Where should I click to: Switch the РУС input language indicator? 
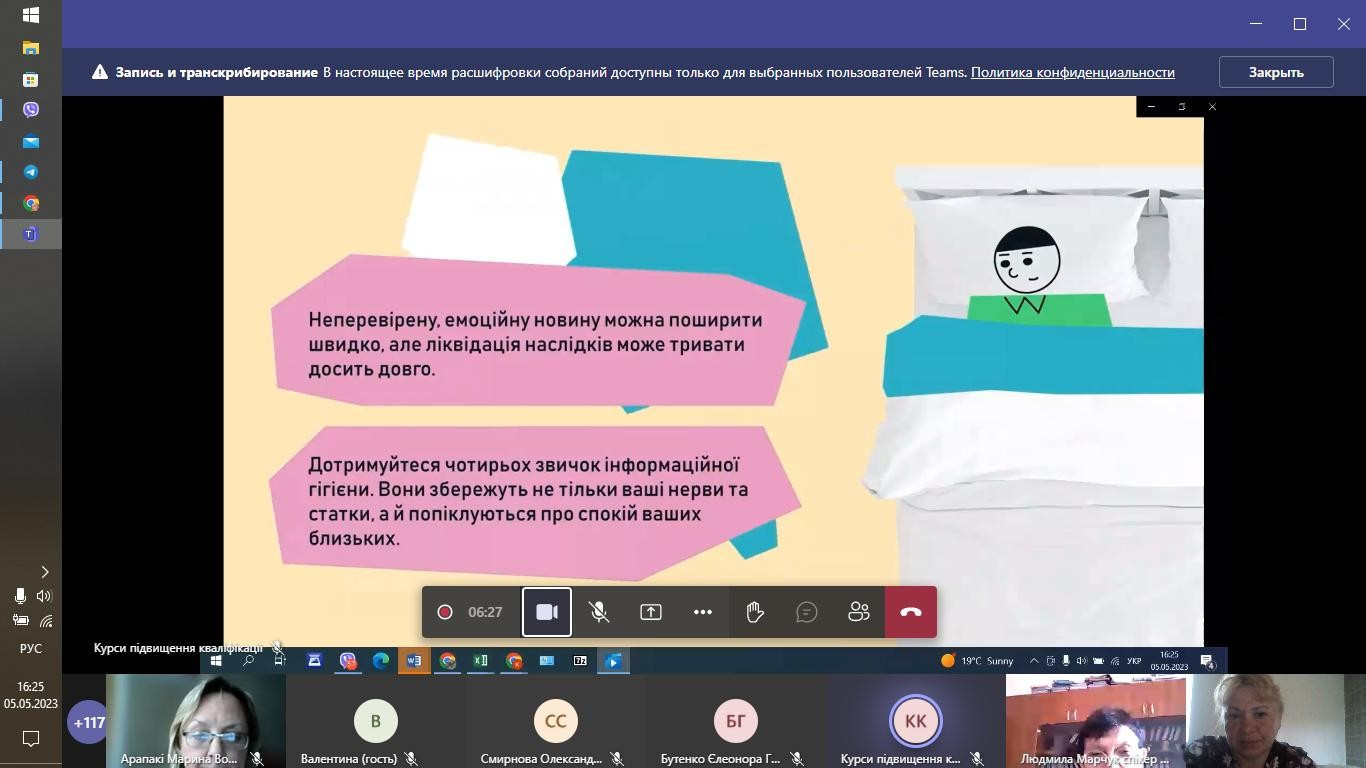point(31,648)
